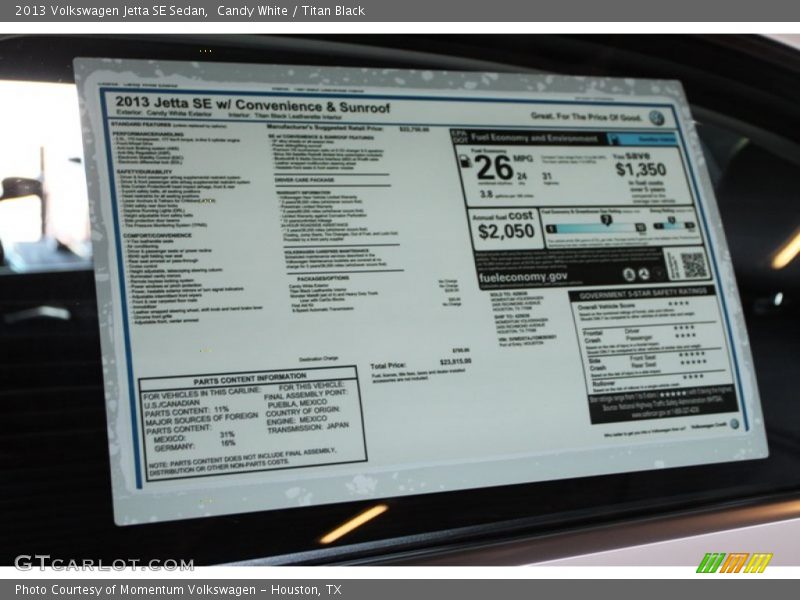Open the fueleconomy.gov address on the label
This screenshot has height=600, width=800.
(x=523, y=277)
